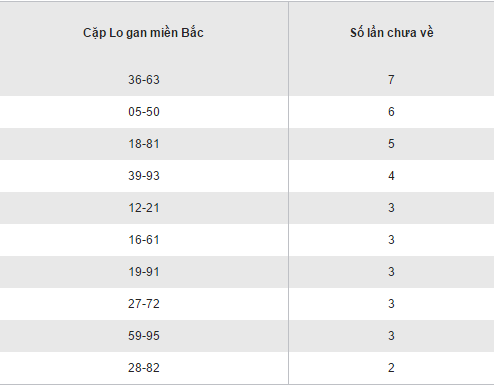Screen dimensions: 494x385
Task: Click count 2 next to 28-82
Action: 391,368
